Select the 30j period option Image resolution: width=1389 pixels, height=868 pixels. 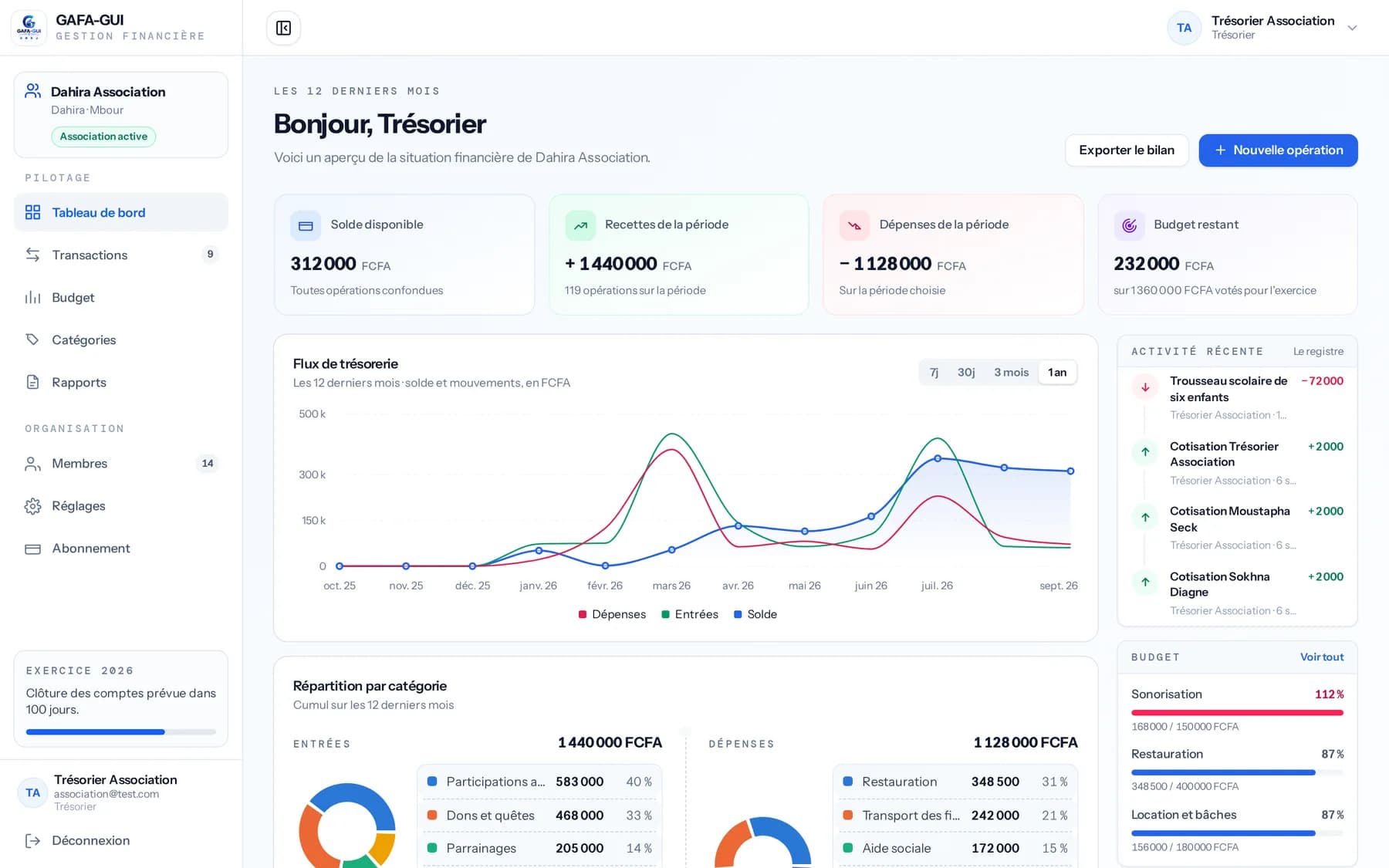(x=966, y=372)
